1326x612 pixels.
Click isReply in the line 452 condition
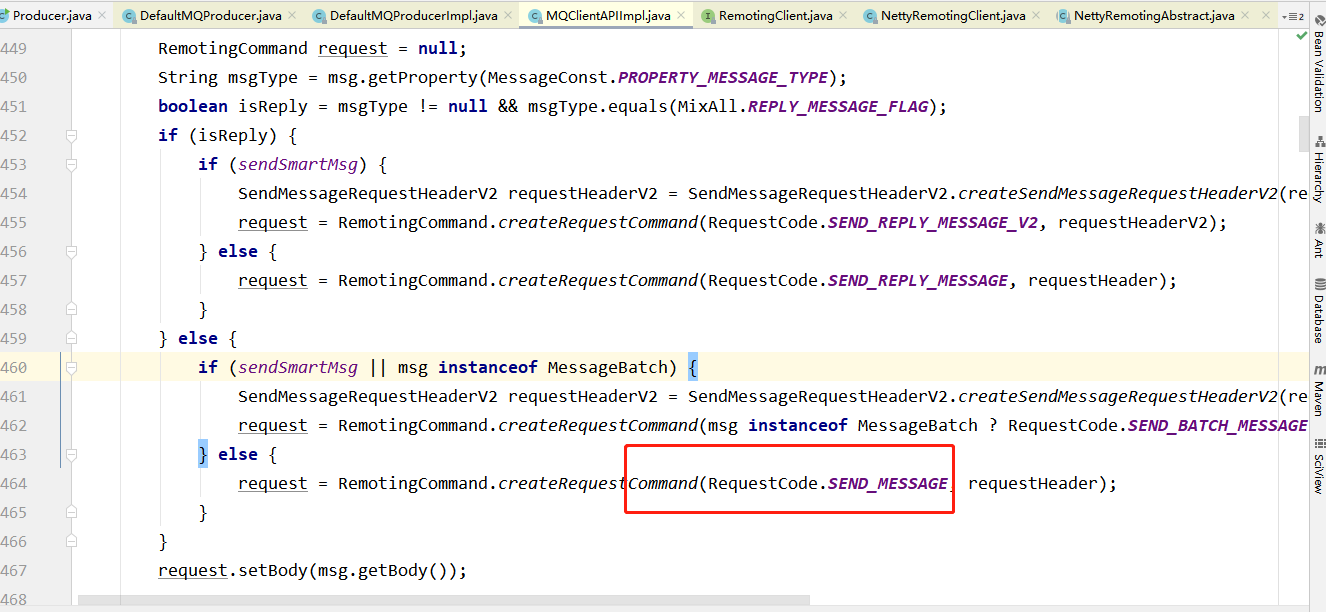coord(232,135)
